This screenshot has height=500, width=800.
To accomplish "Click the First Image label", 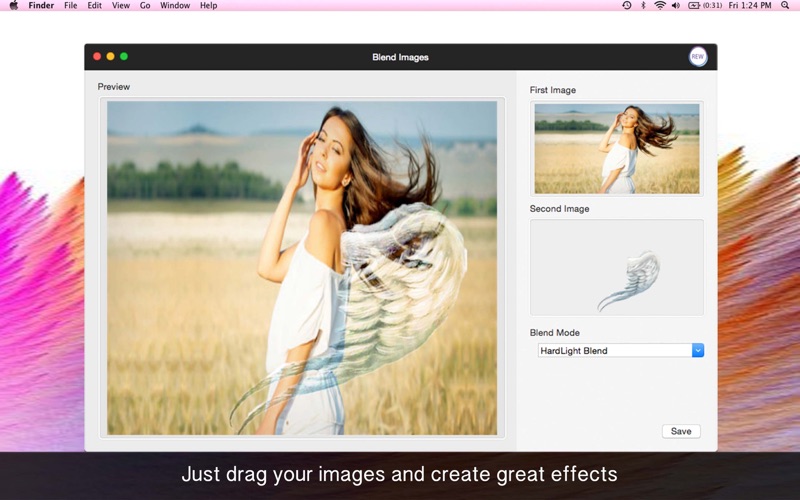I will [553, 90].
